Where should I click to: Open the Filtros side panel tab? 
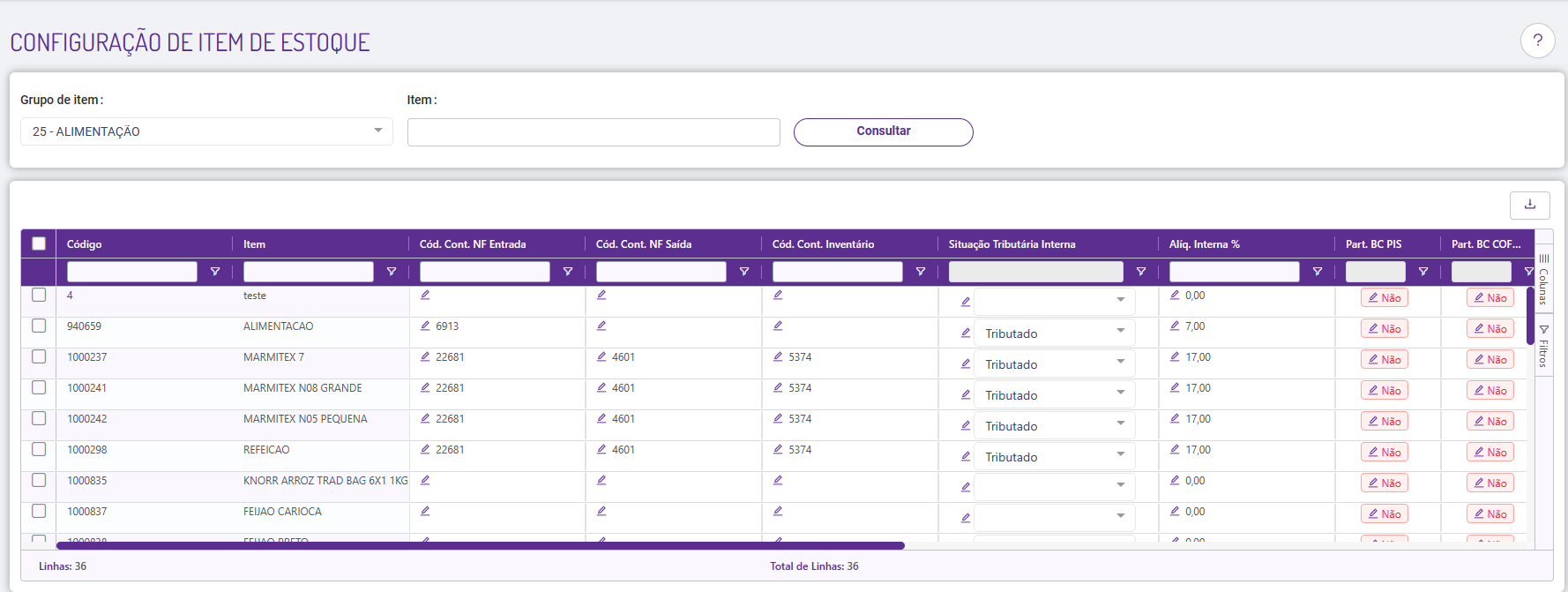(x=1543, y=346)
